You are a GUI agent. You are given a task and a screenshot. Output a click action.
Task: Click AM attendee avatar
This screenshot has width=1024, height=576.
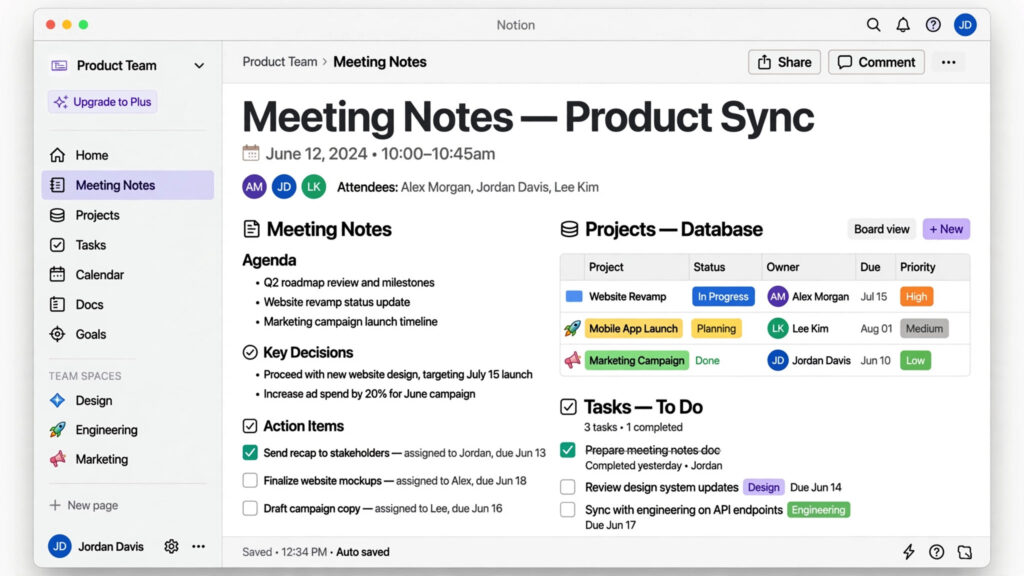coord(254,187)
